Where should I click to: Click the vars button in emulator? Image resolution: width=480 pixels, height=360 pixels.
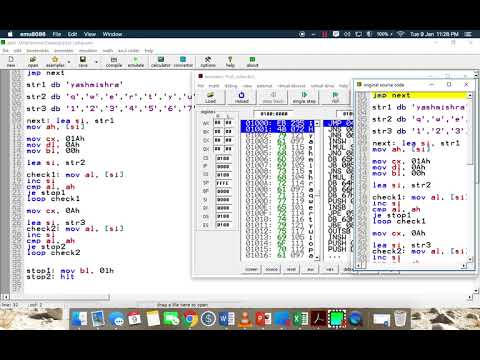[x=330, y=269]
